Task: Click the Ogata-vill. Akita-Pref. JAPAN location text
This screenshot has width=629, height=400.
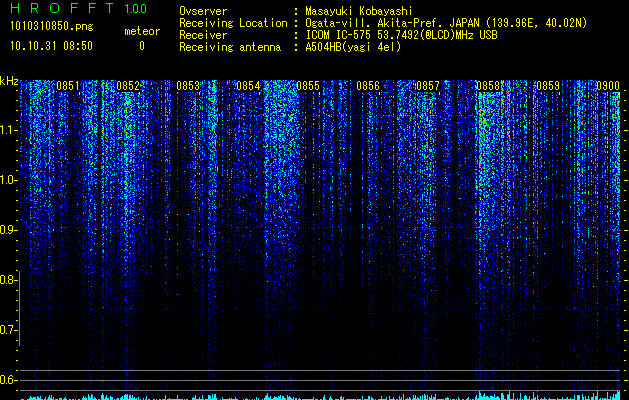Action: click(446, 23)
